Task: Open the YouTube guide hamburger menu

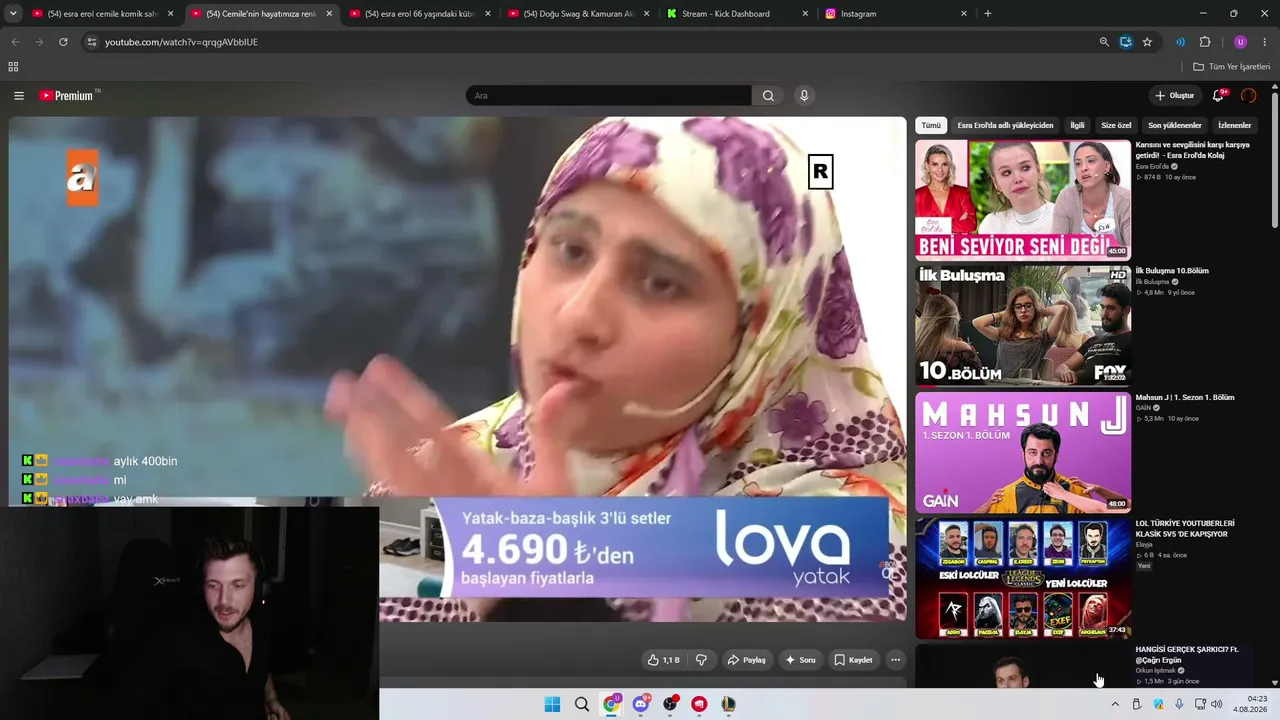Action: tap(19, 96)
